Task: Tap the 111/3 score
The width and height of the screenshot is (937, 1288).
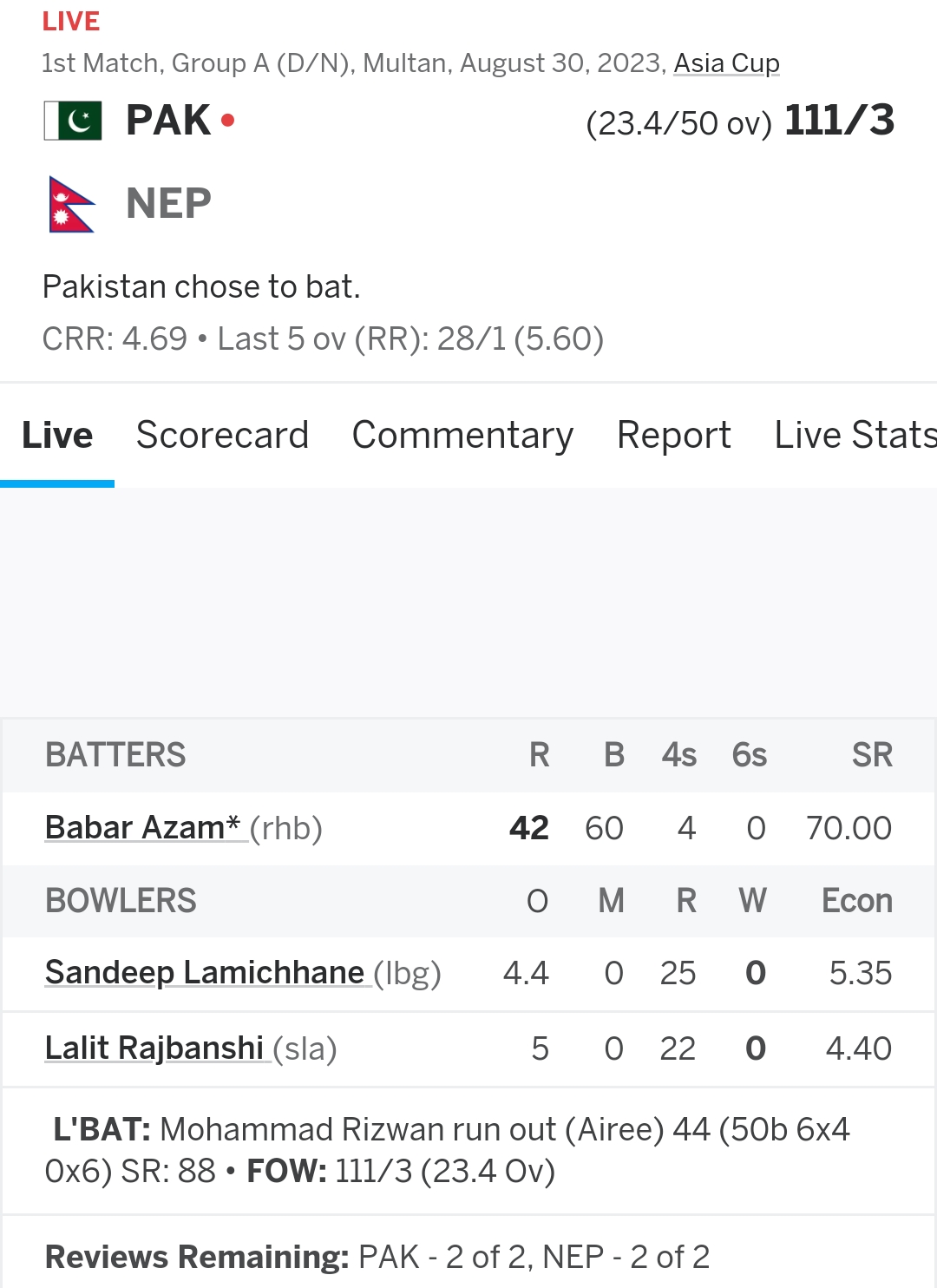Action: 839,121
